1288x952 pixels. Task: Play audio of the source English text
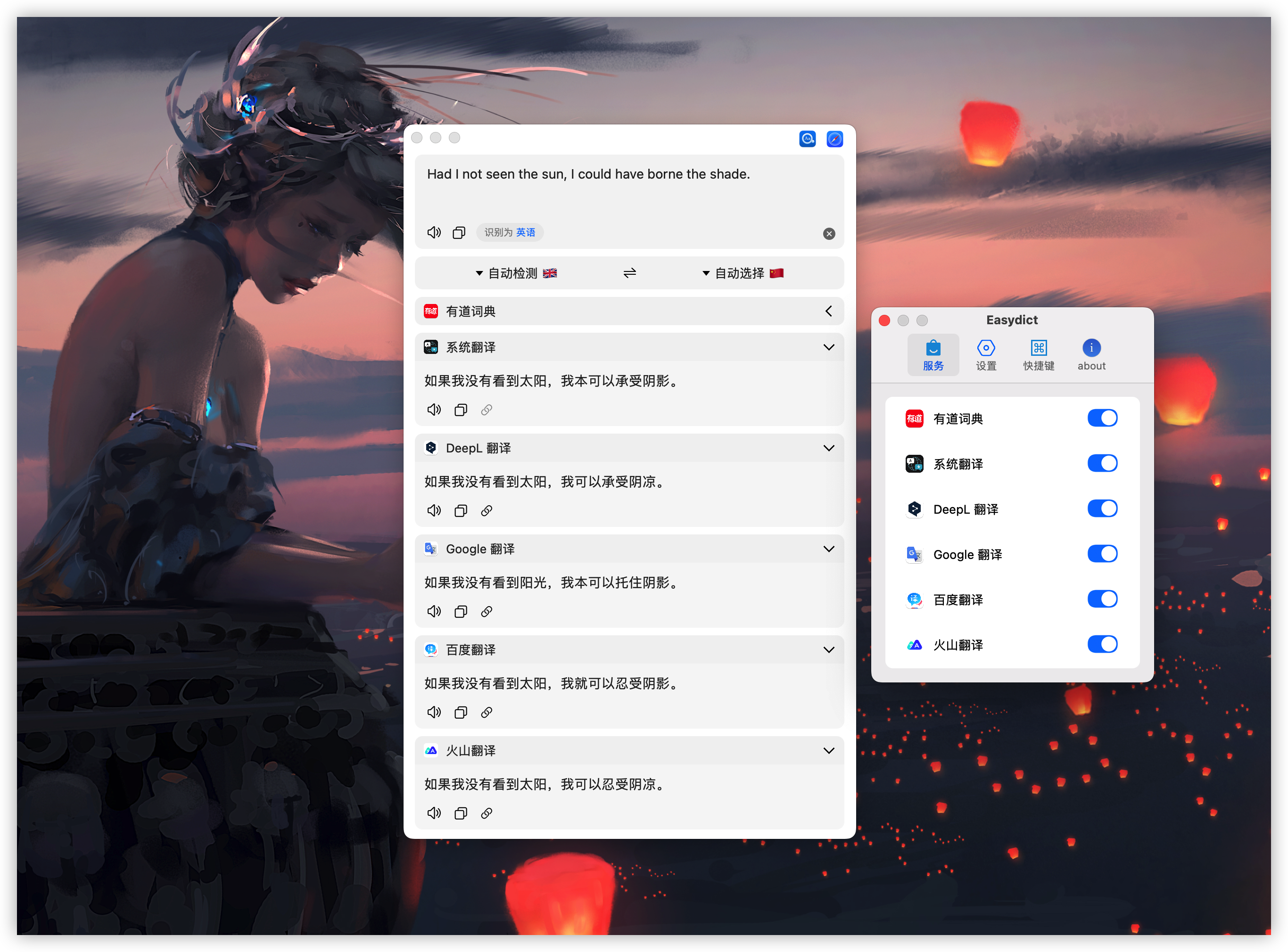(434, 232)
